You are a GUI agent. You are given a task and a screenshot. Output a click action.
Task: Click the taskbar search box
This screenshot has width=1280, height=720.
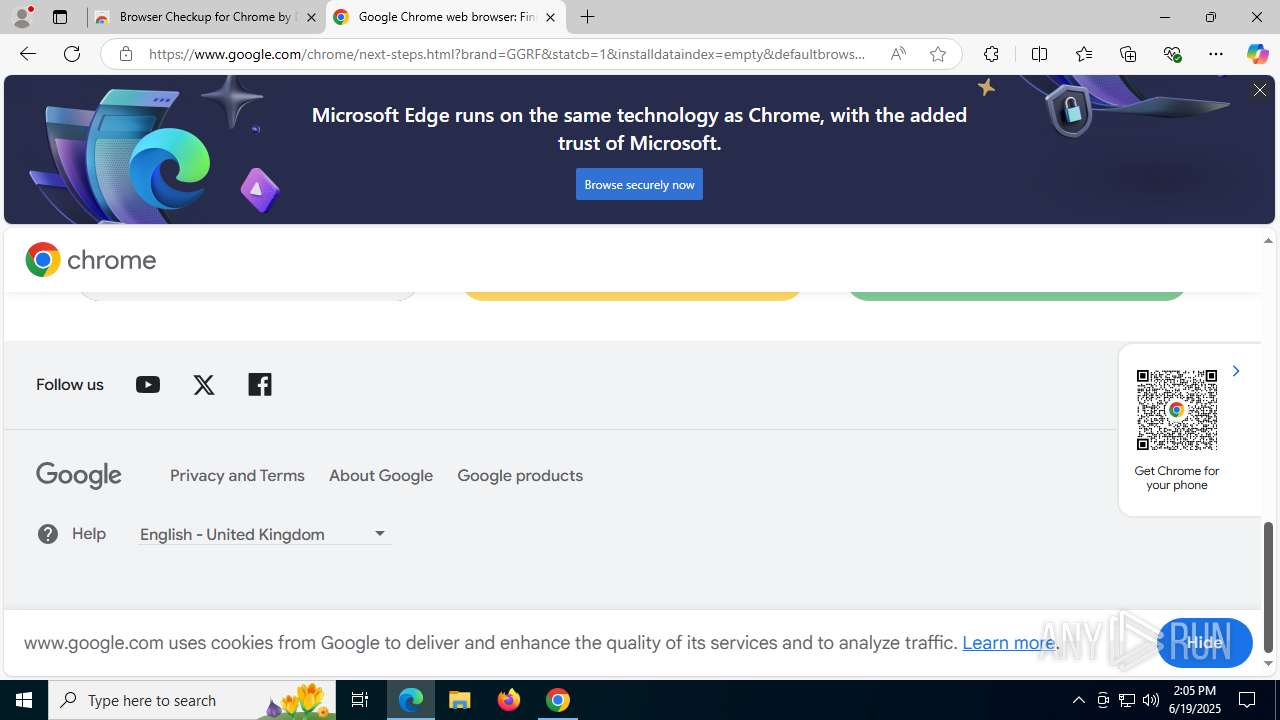coord(191,700)
